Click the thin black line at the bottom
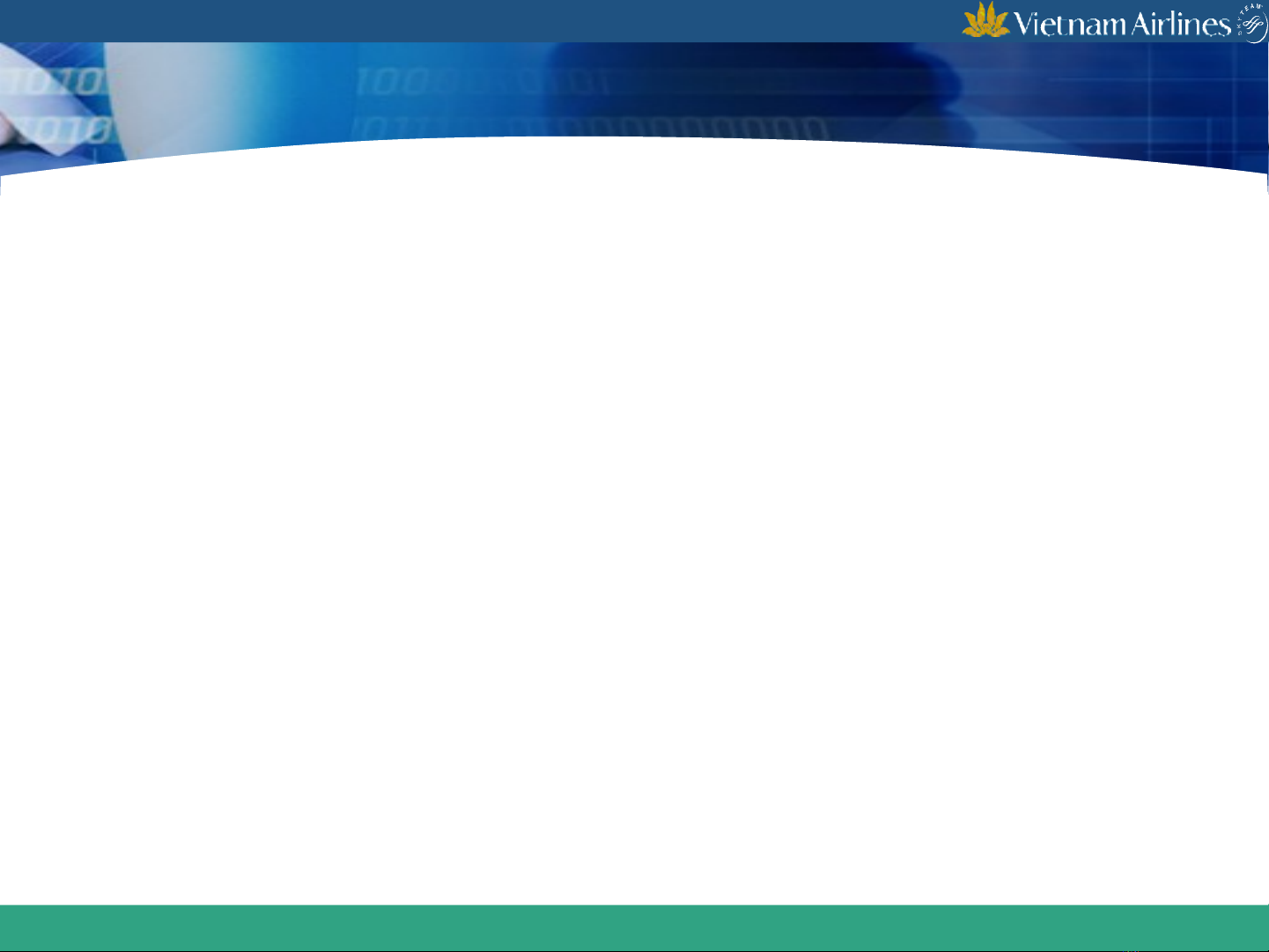The height and width of the screenshot is (952, 1269). pos(634,950)
